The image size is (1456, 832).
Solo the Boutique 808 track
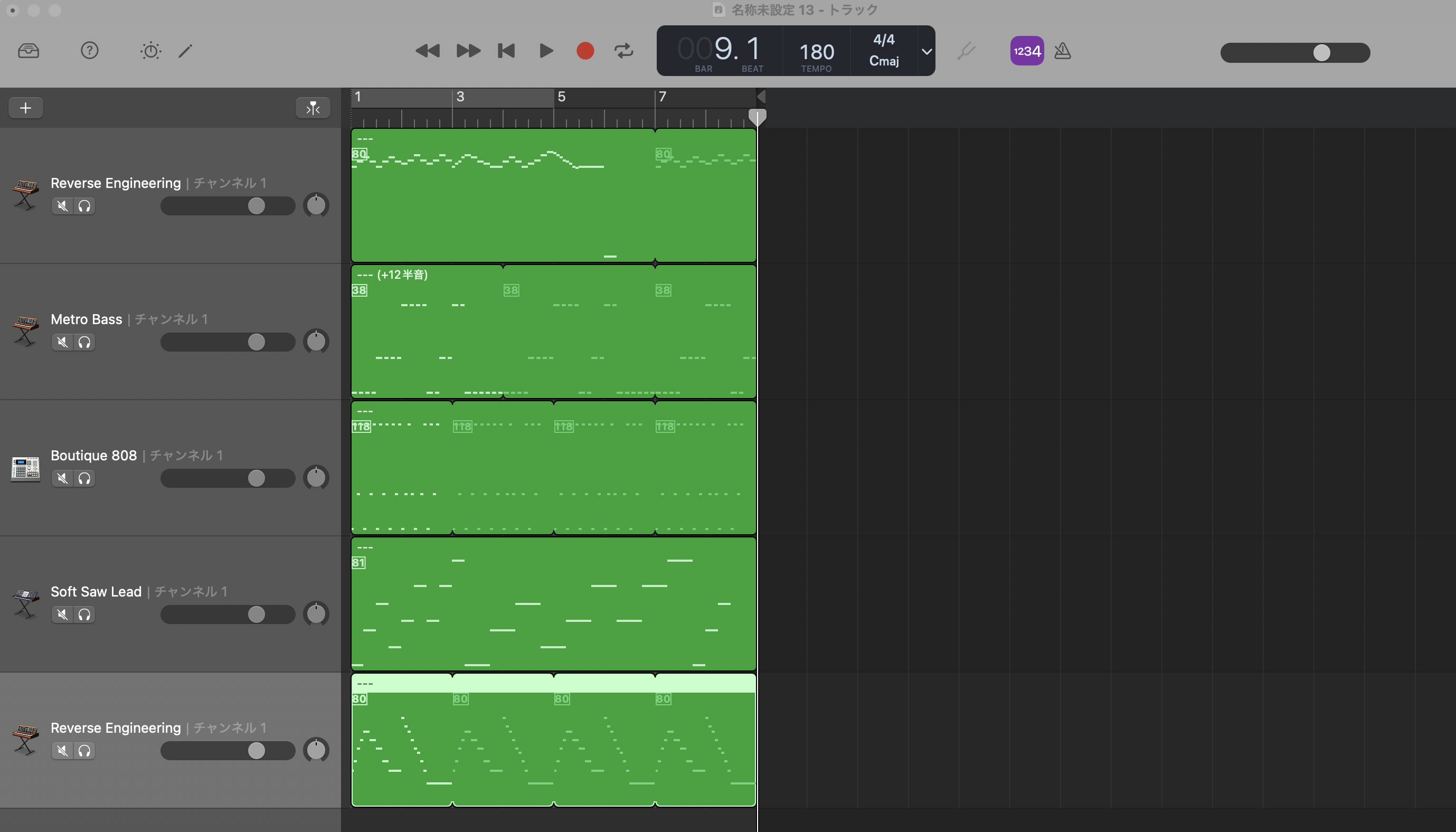[x=84, y=478]
